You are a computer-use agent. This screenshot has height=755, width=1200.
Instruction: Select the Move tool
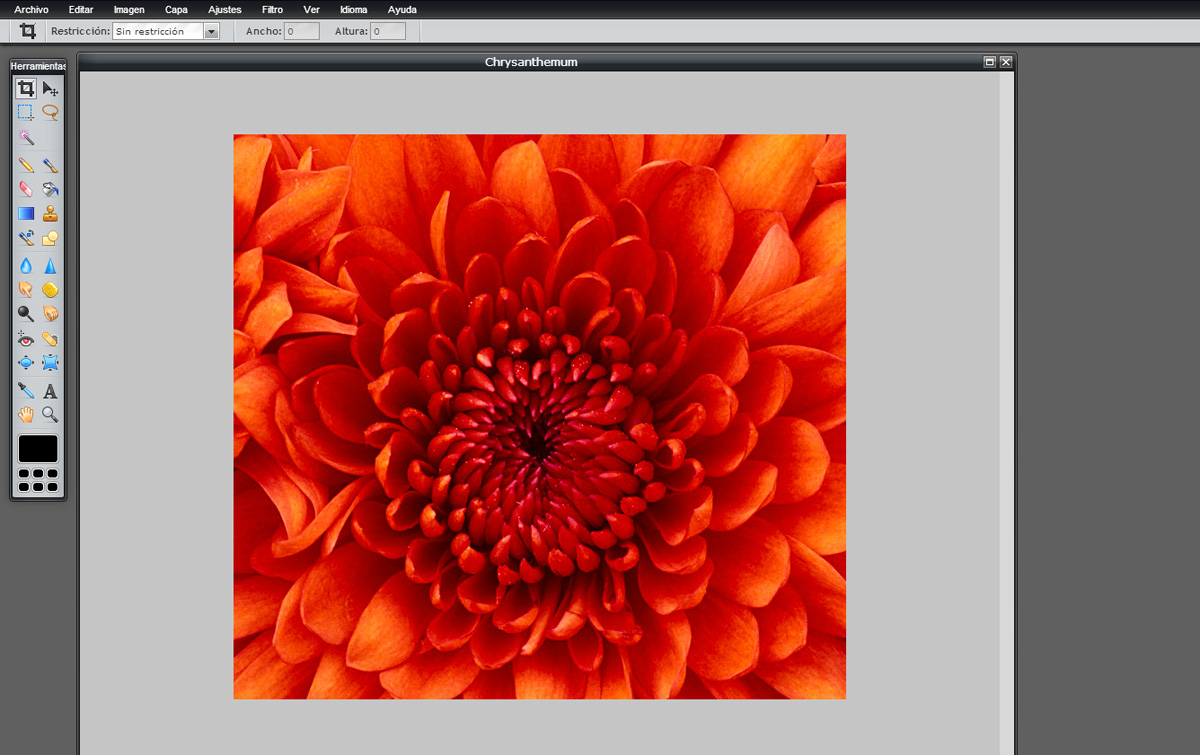50,89
